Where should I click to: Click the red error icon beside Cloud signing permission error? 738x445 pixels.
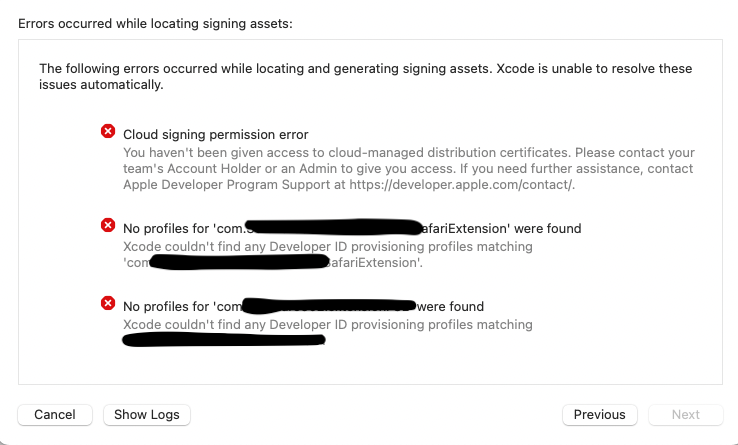click(x=108, y=131)
